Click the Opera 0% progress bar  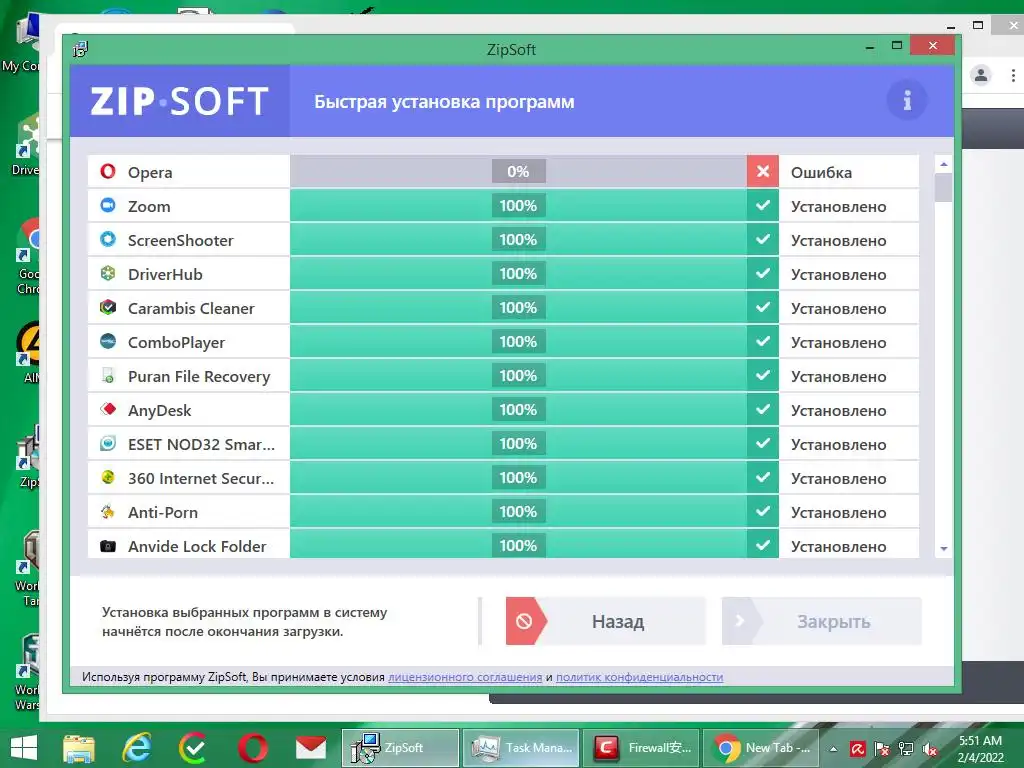point(519,172)
